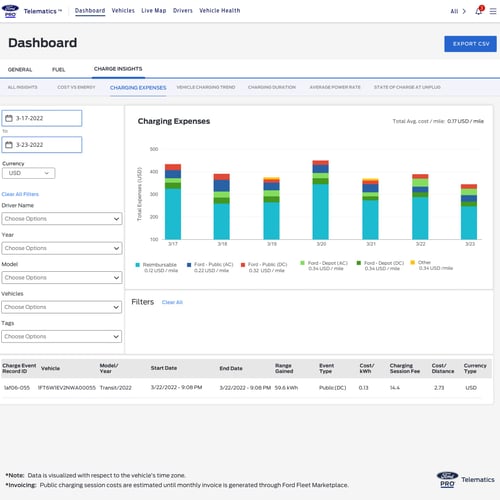500x500 pixels.
Task: Toggle Ford - Depot (AC) legend swatch
Action: tap(302, 263)
